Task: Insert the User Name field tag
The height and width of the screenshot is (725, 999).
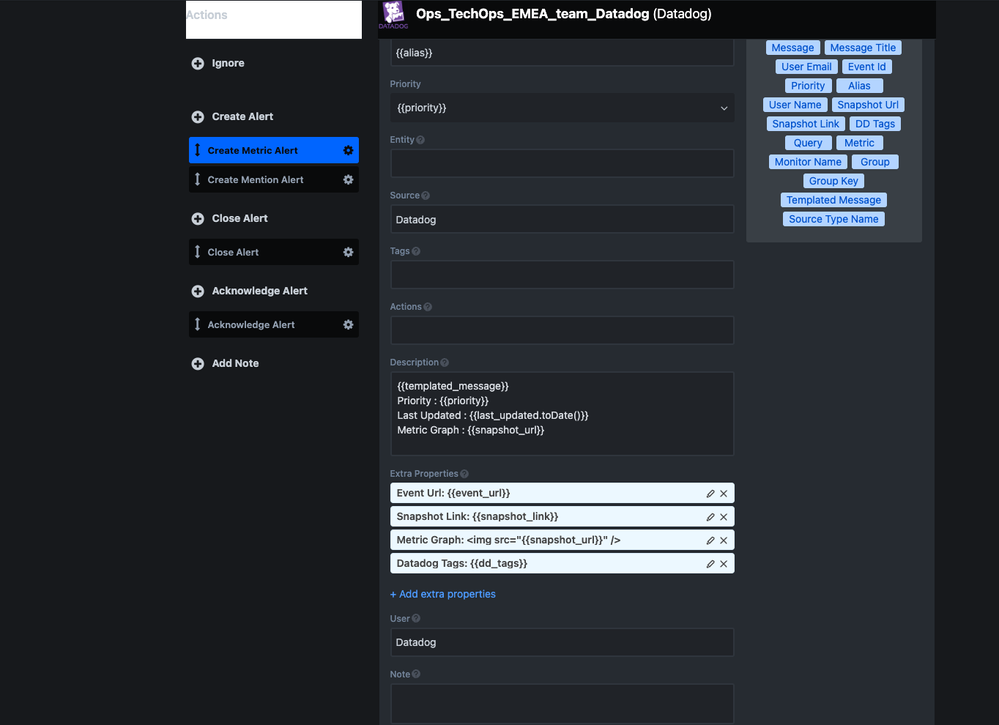Action: (x=795, y=105)
